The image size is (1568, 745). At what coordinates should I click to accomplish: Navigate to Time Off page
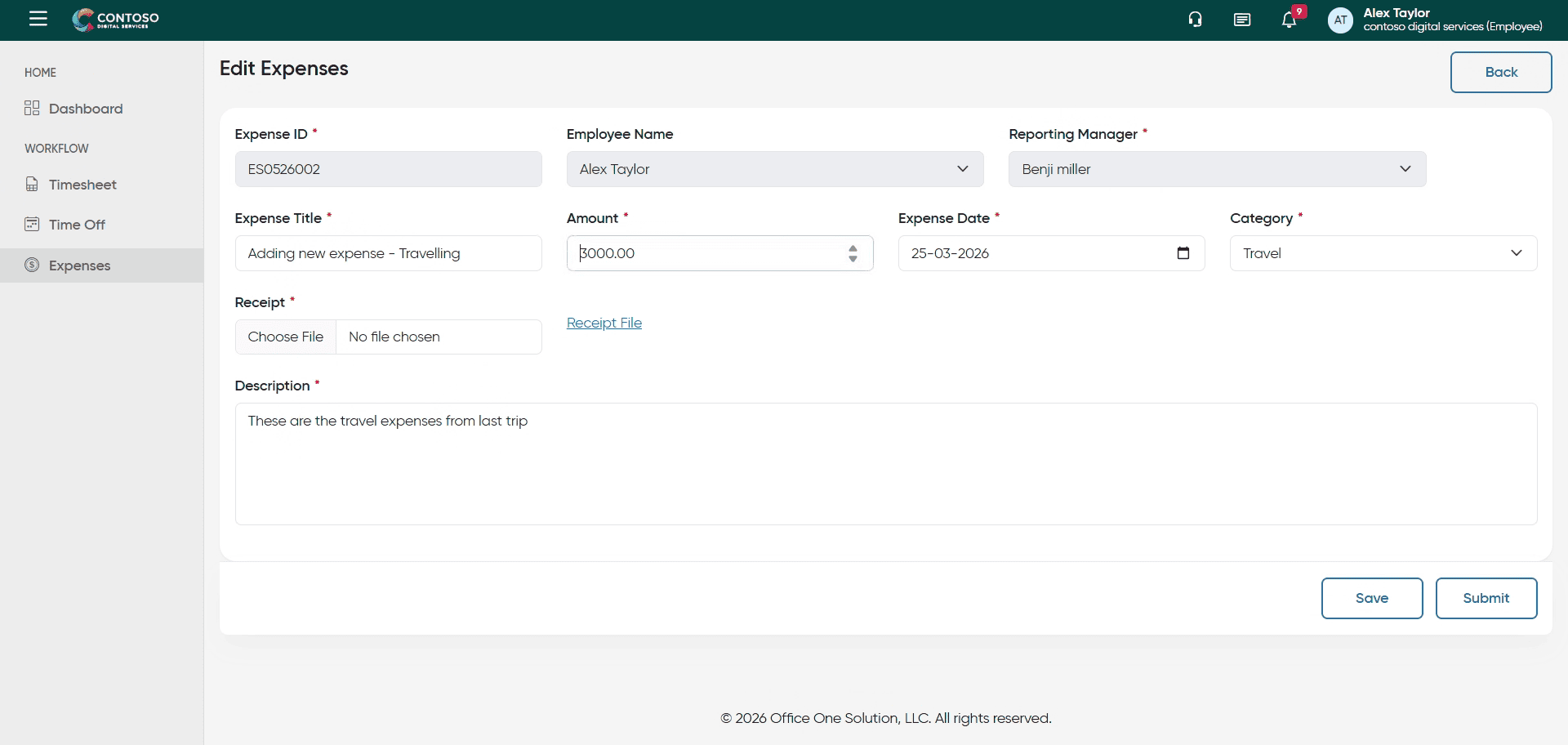pyautogui.click(x=77, y=225)
